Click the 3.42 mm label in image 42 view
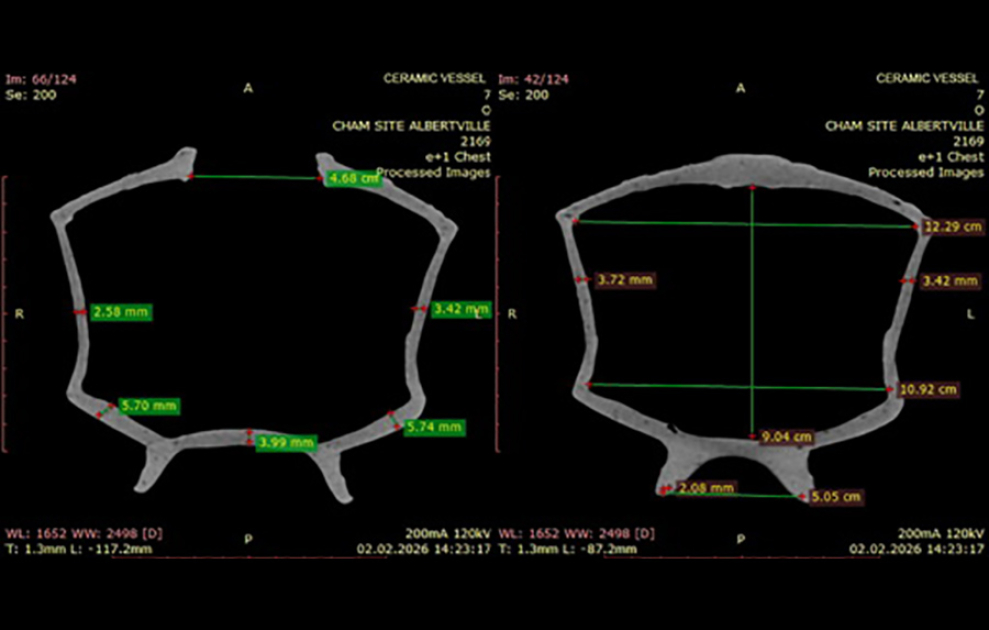Viewport: 989px width, 630px height. pyautogui.click(x=950, y=281)
